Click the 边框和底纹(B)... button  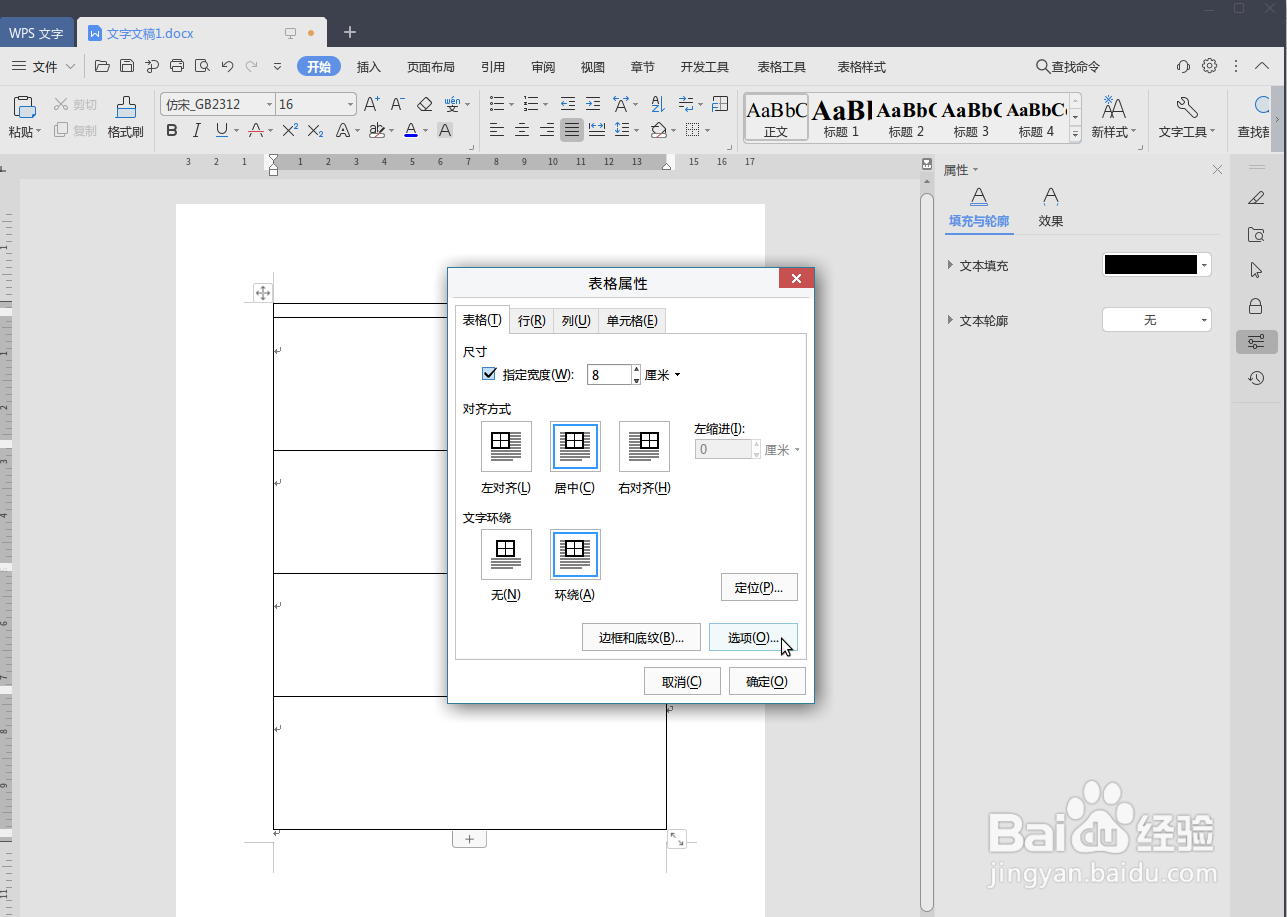[641, 637]
